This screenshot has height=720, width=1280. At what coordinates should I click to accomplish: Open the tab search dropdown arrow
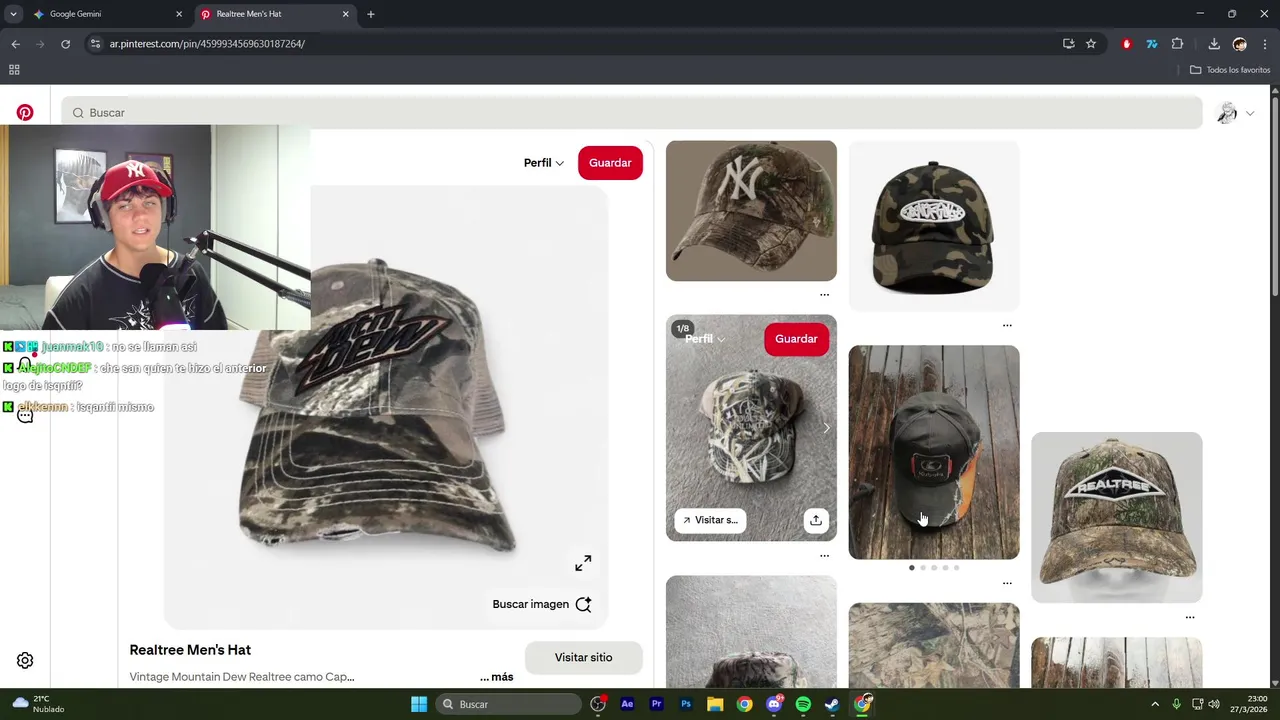point(13,14)
